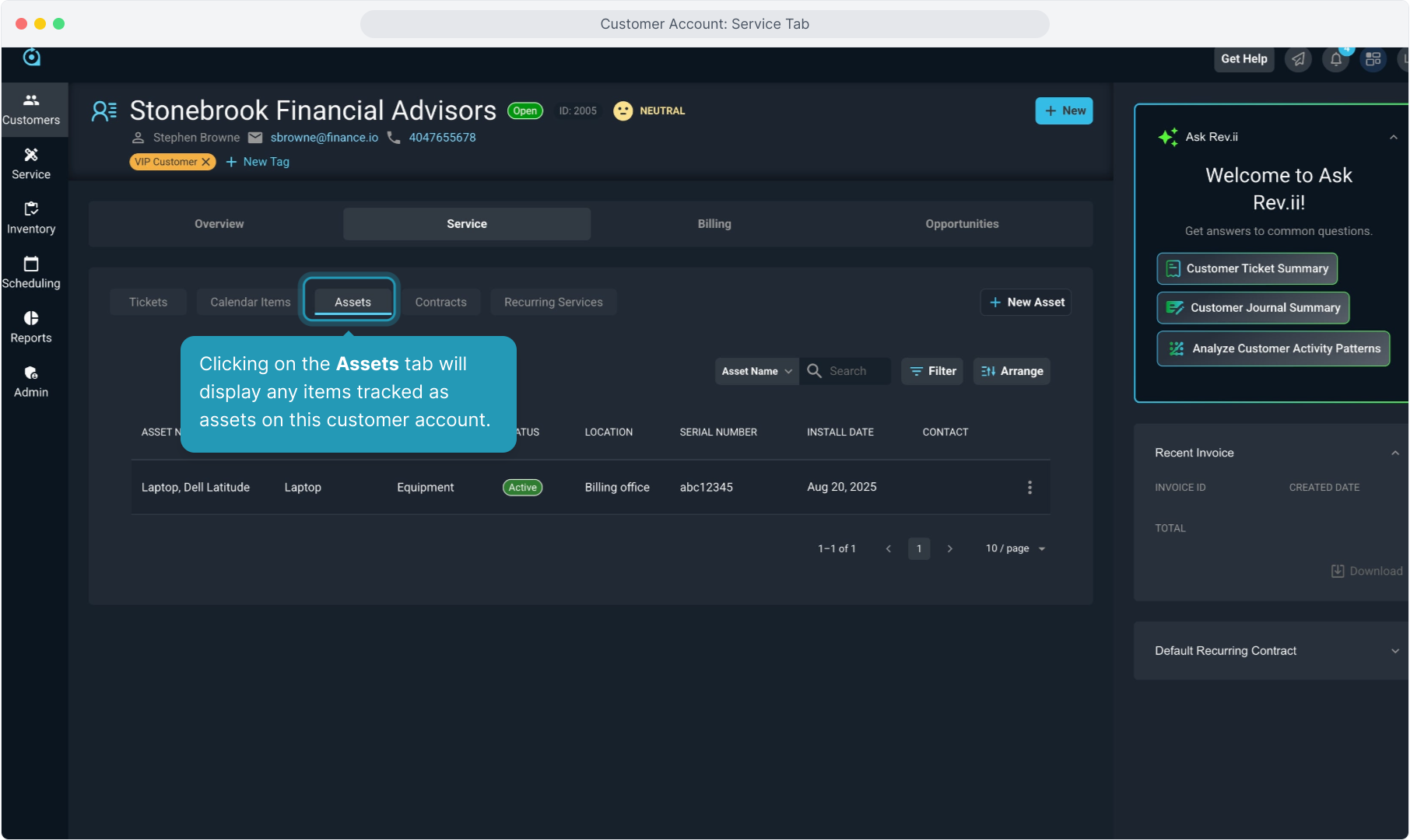Click the Active status badge in Laptop row
This screenshot has height=840, width=1410.
(x=523, y=488)
